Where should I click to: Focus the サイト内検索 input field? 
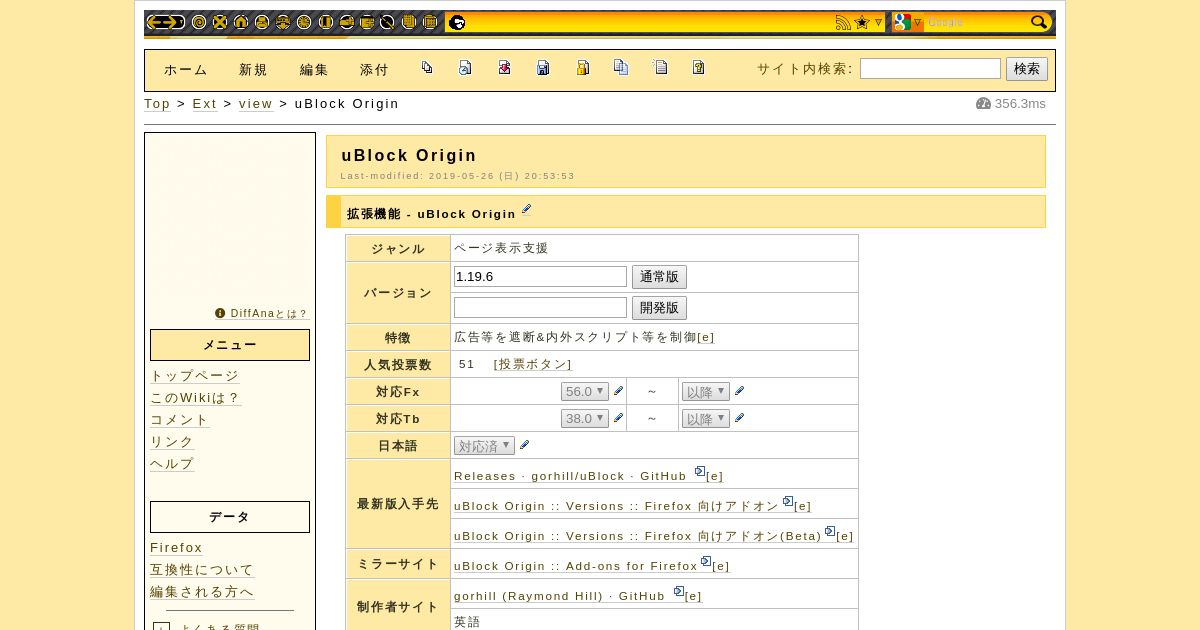[x=930, y=69]
